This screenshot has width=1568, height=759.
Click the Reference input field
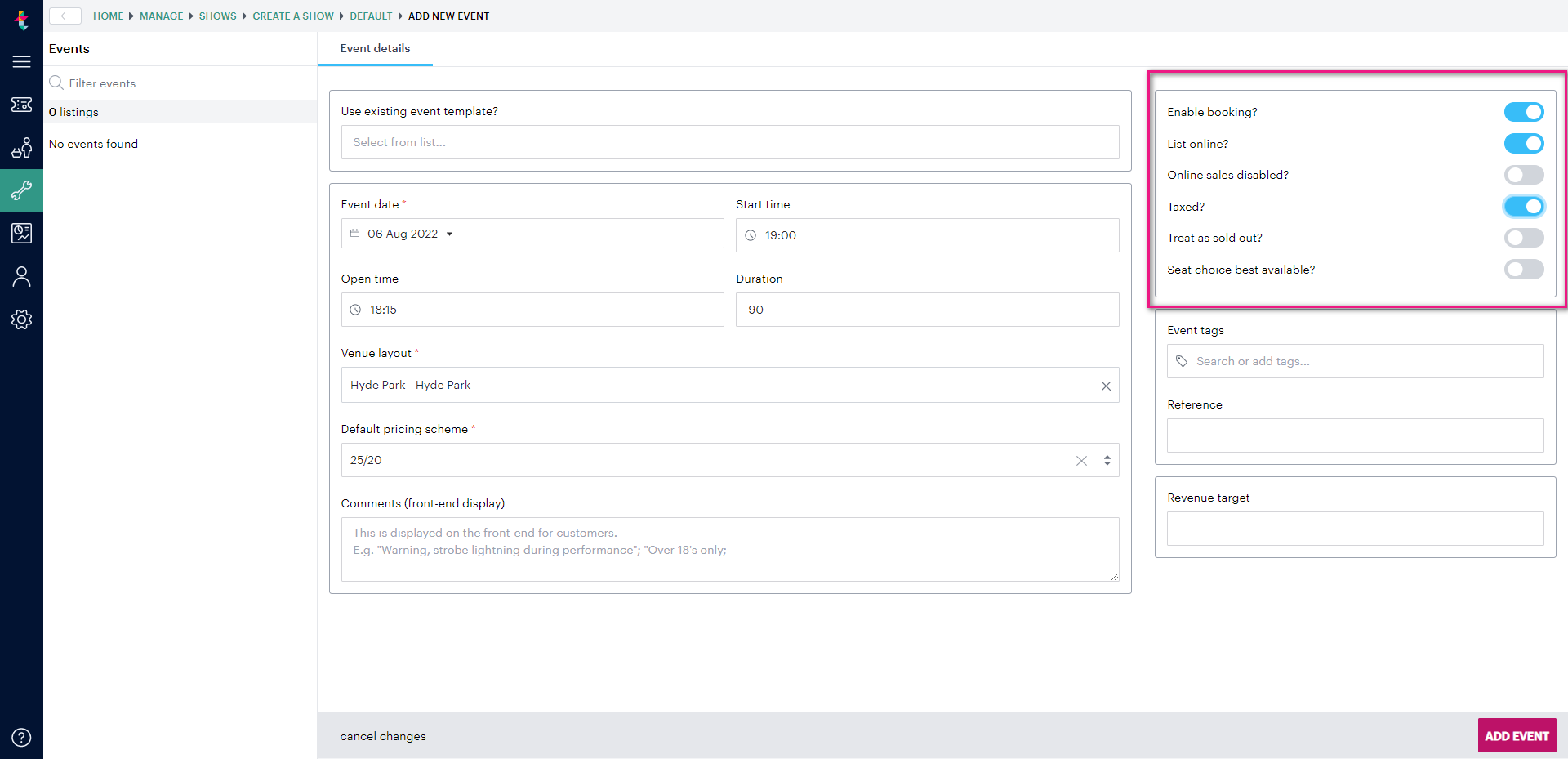tap(1356, 435)
